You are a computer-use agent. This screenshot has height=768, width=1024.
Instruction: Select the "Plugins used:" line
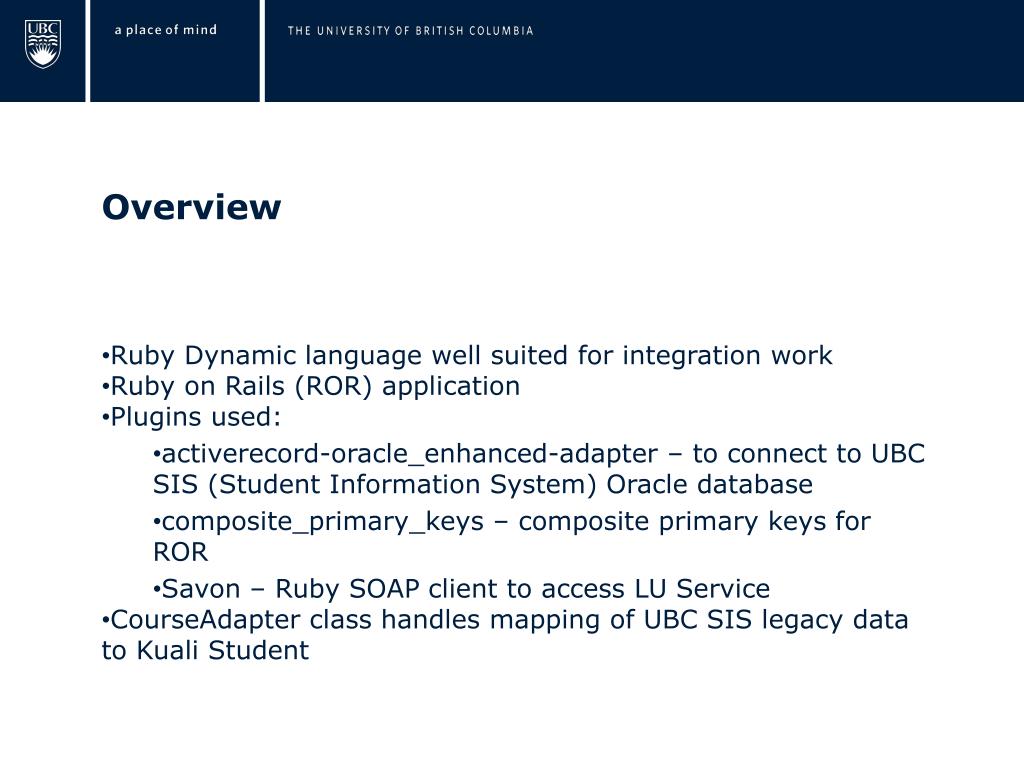[191, 417]
